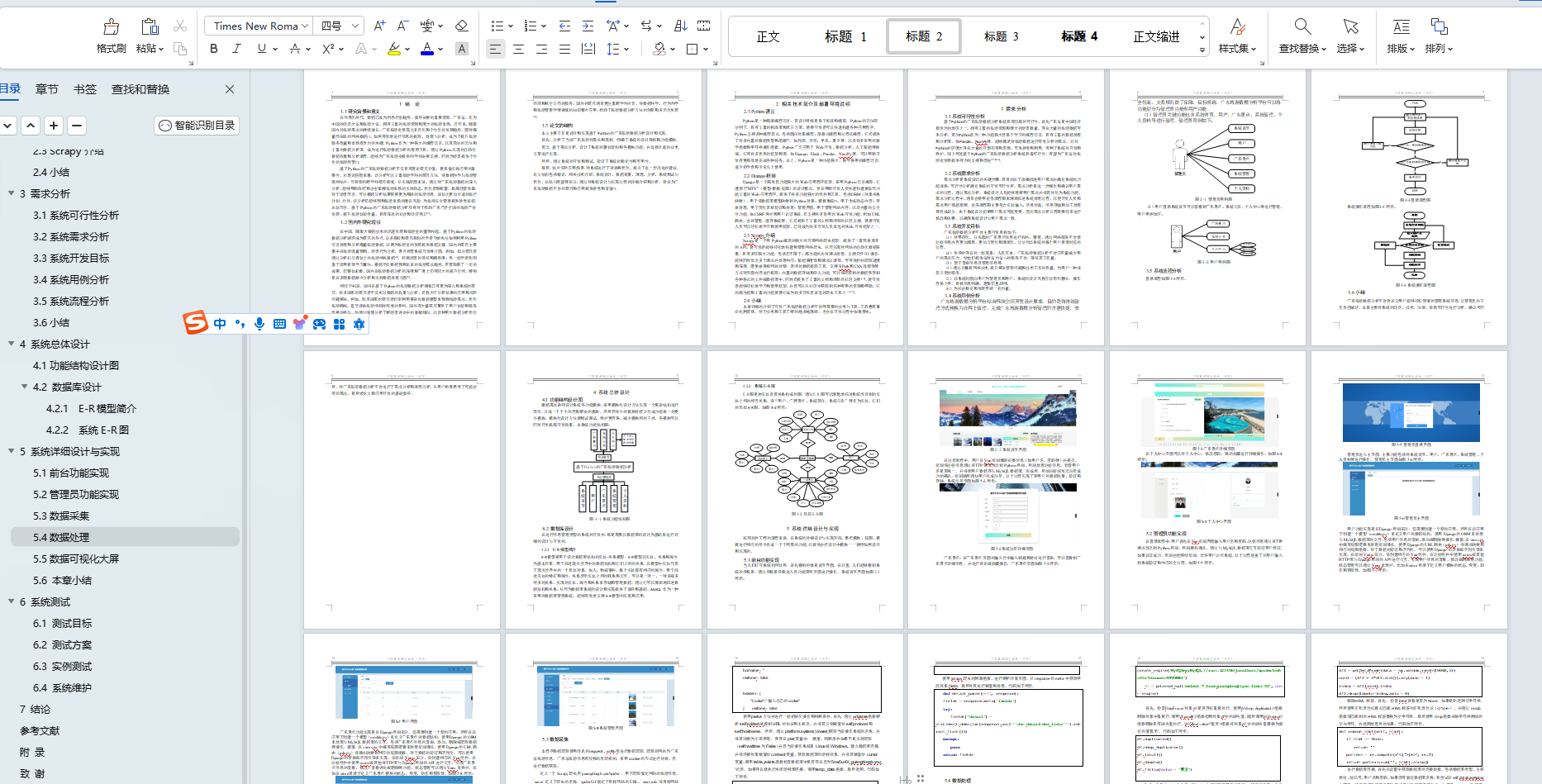The width and height of the screenshot is (1542, 784).
Task: Switch to the 书签 tab
Action: (x=85, y=89)
